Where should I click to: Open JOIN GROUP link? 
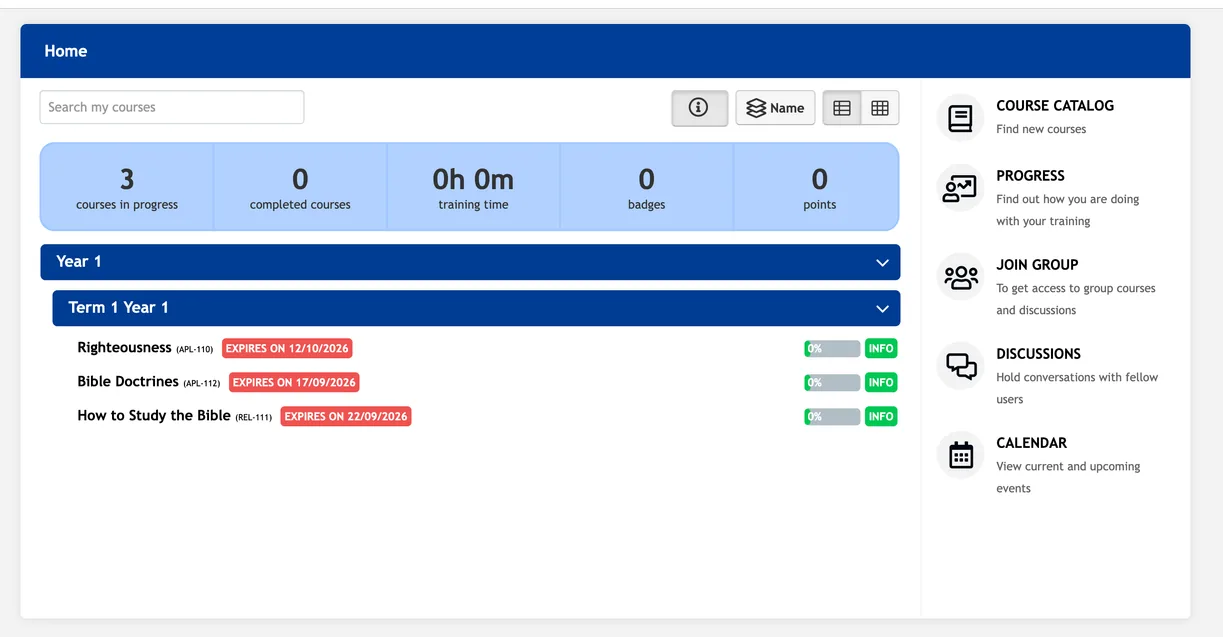pos(1037,264)
